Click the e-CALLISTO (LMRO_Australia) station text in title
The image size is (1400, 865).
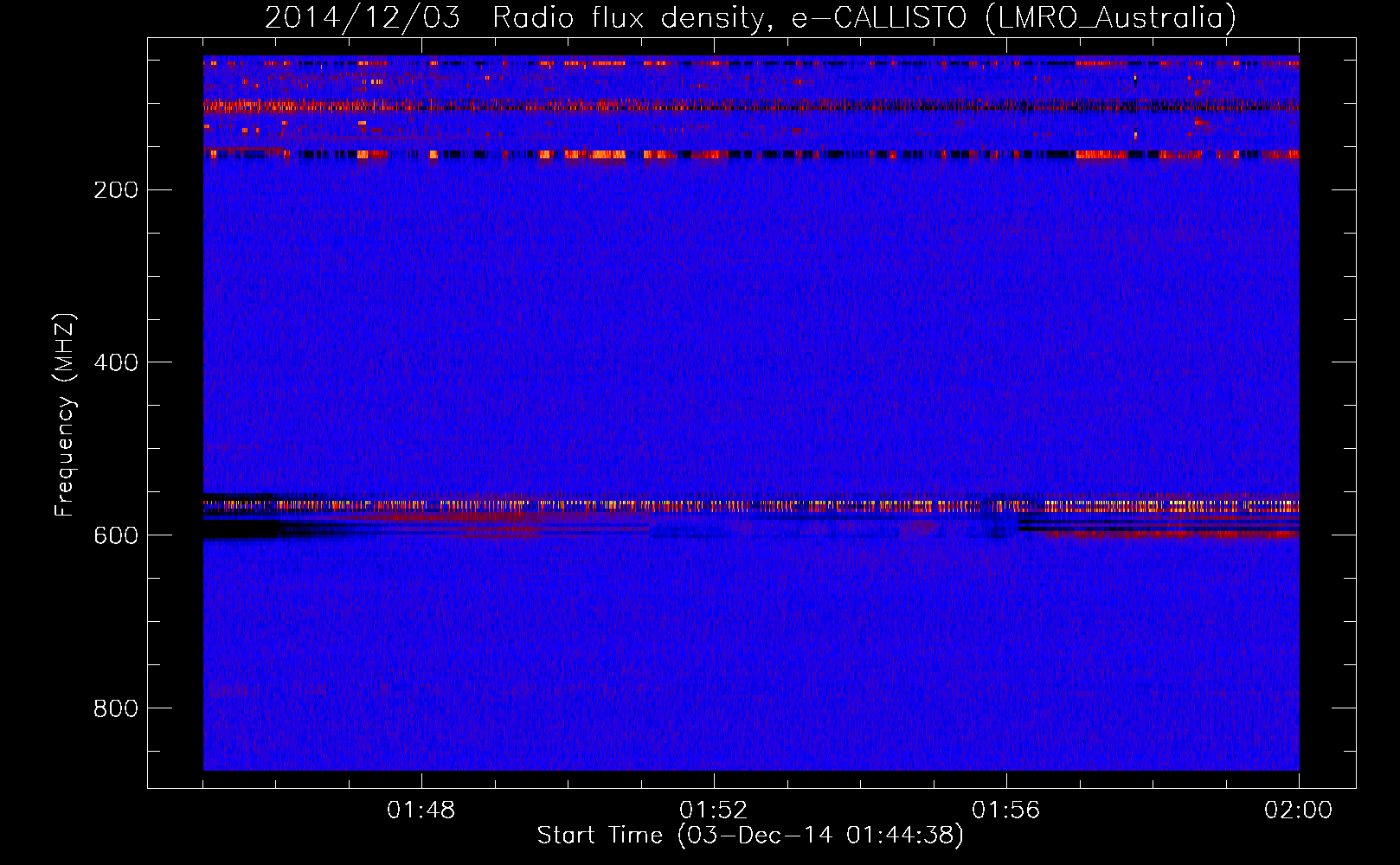point(1014,17)
